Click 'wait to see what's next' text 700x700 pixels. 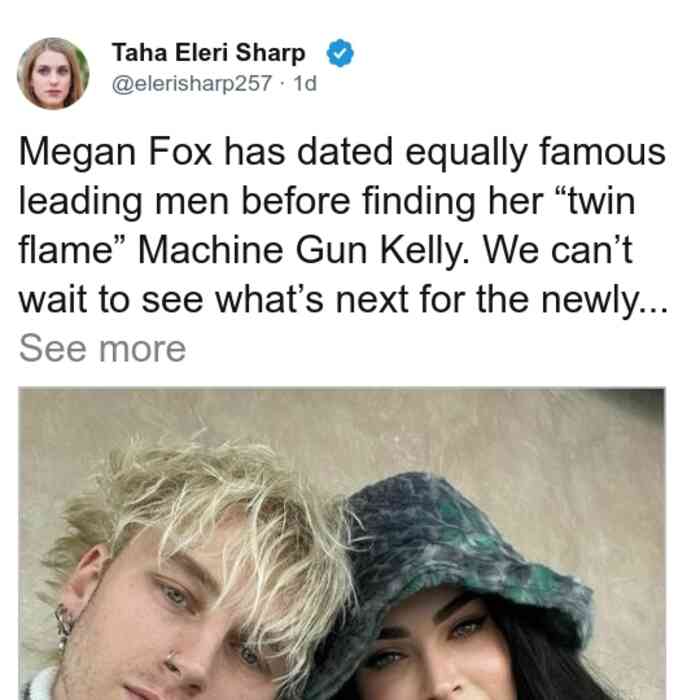[213, 299]
